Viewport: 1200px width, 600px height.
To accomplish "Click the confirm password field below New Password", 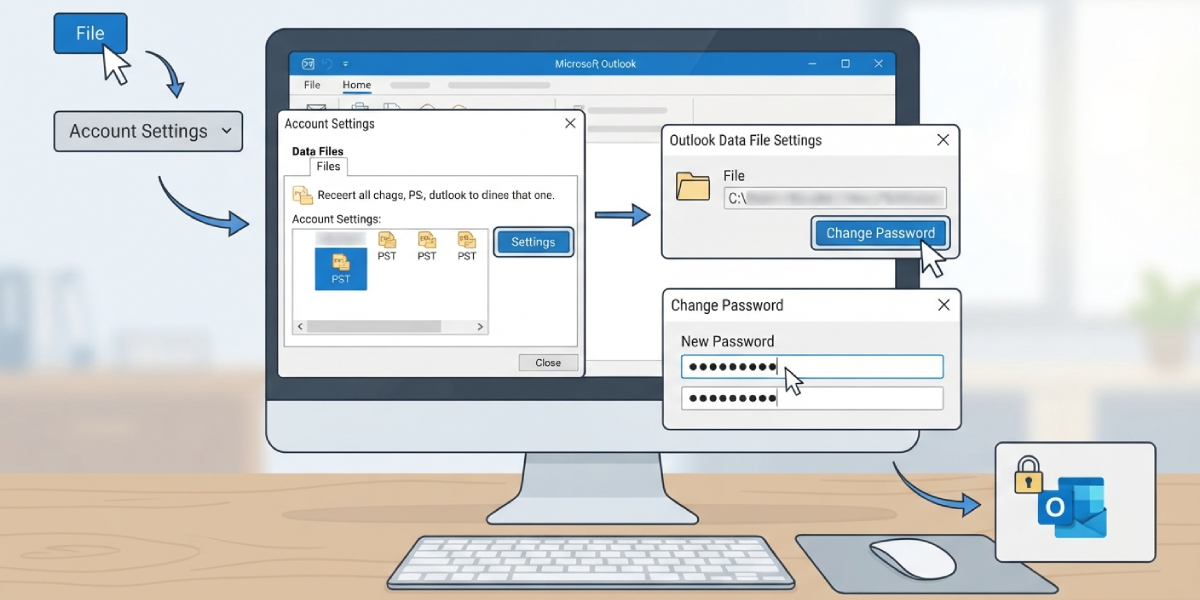I will (x=812, y=398).
